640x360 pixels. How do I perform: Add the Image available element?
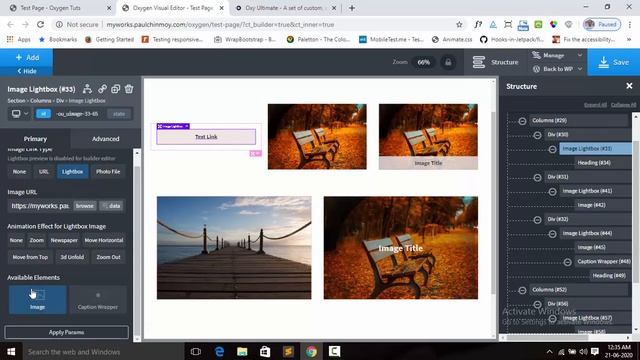click(x=38, y=300)
